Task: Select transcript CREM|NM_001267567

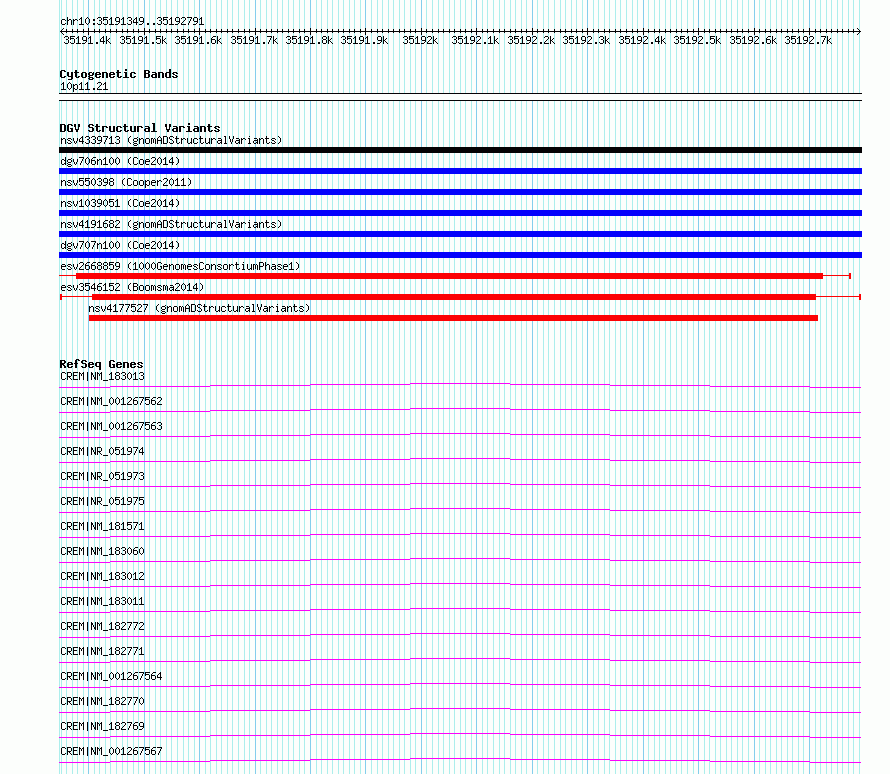Action: [x=111, y=751]
